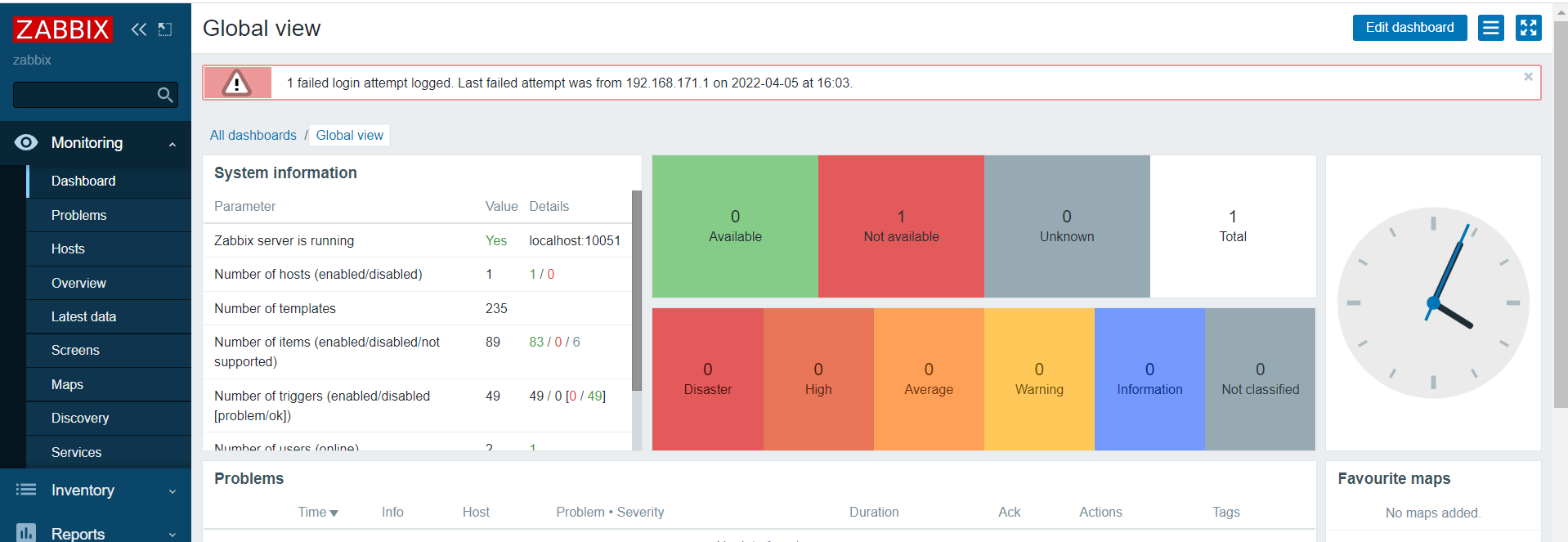Open the Maps menu item
The height and width of the screenshot is (542, 1568).
coord(110,384)
